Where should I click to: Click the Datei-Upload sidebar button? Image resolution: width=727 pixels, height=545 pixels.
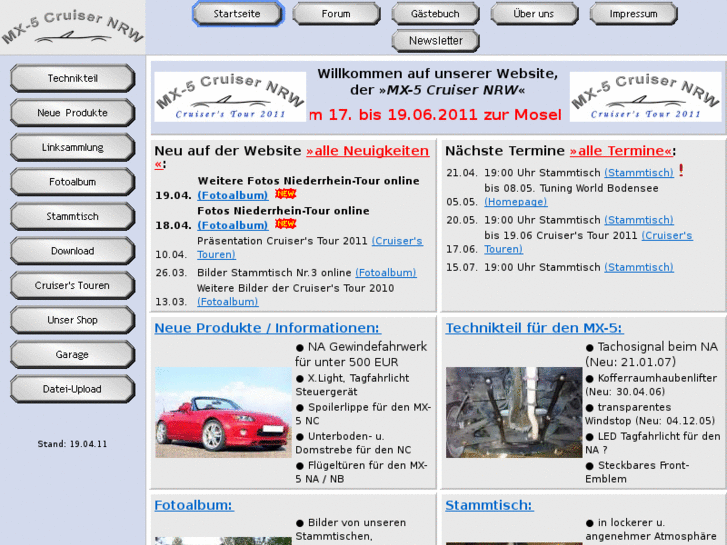pyautogui.click(x=73, y=389)
